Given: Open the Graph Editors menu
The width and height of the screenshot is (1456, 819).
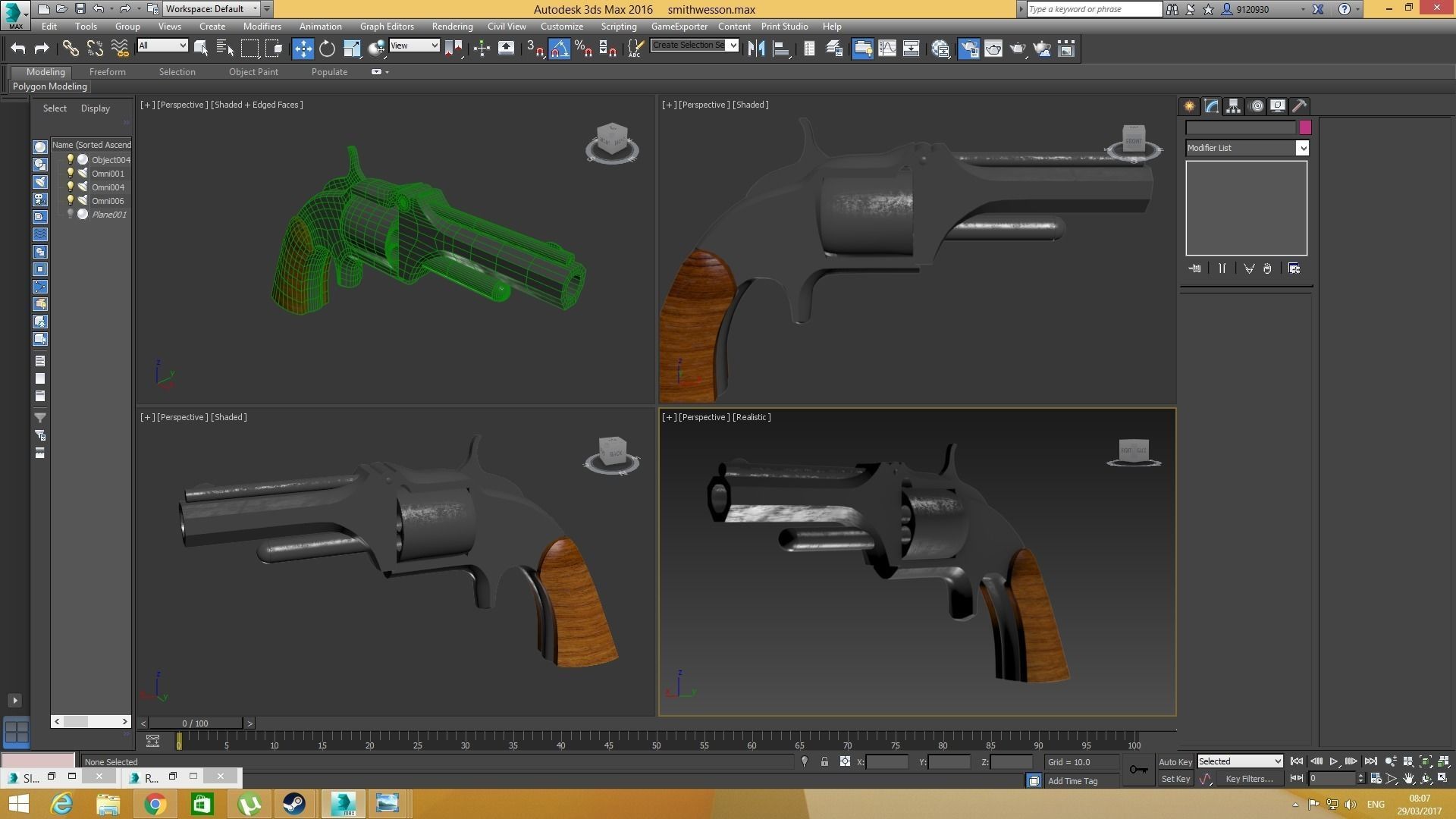Looking at the screenshot, I should tap(387, 26).
